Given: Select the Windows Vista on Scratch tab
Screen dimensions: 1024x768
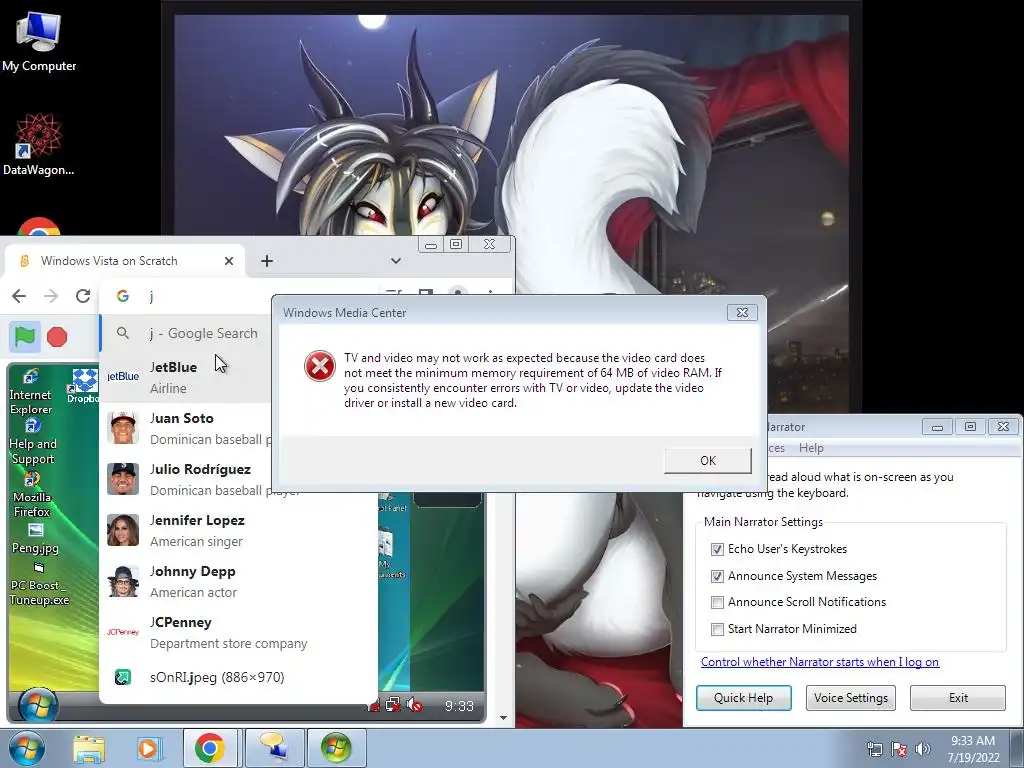Looking at the screenshot, I should pyautogui.click(x=125, y=261).
